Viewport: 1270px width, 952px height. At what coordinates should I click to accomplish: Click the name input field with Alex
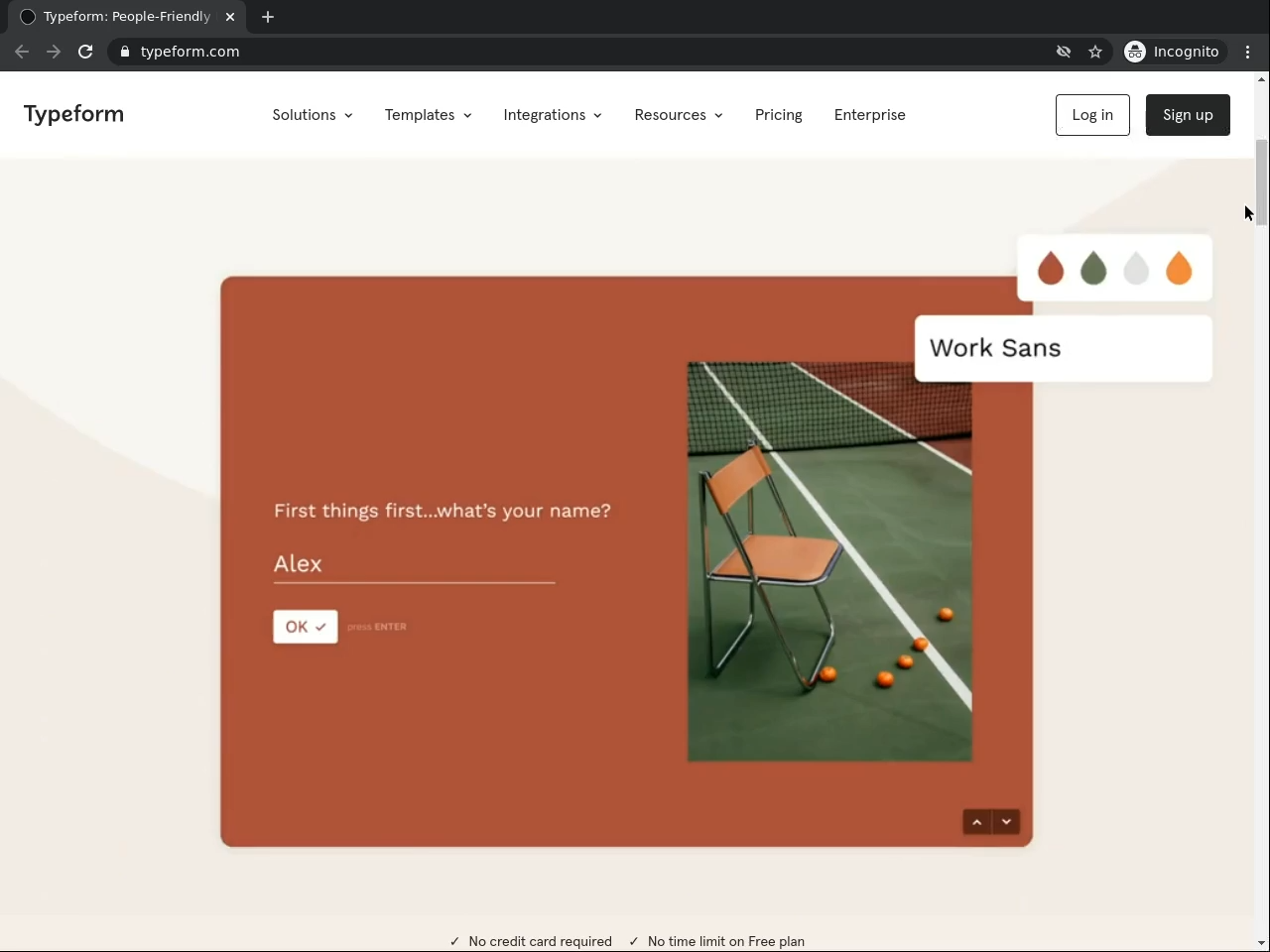click(x=414, y=564)
